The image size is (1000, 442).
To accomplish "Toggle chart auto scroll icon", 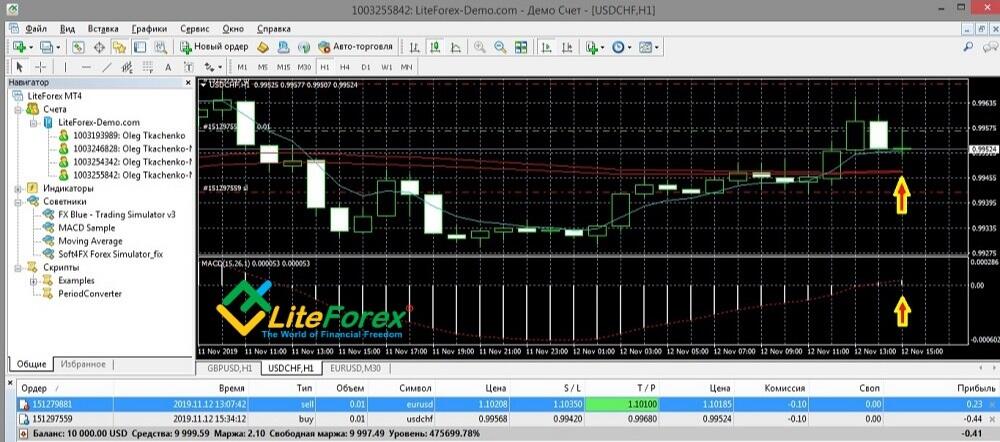I will [x=547, y=47].
